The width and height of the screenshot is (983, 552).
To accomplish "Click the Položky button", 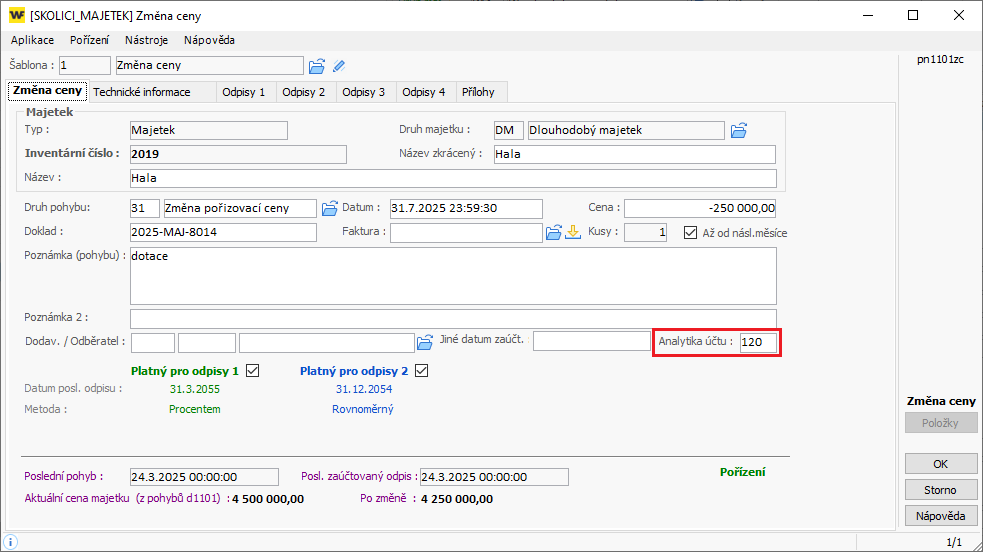I will click(941, 423).
